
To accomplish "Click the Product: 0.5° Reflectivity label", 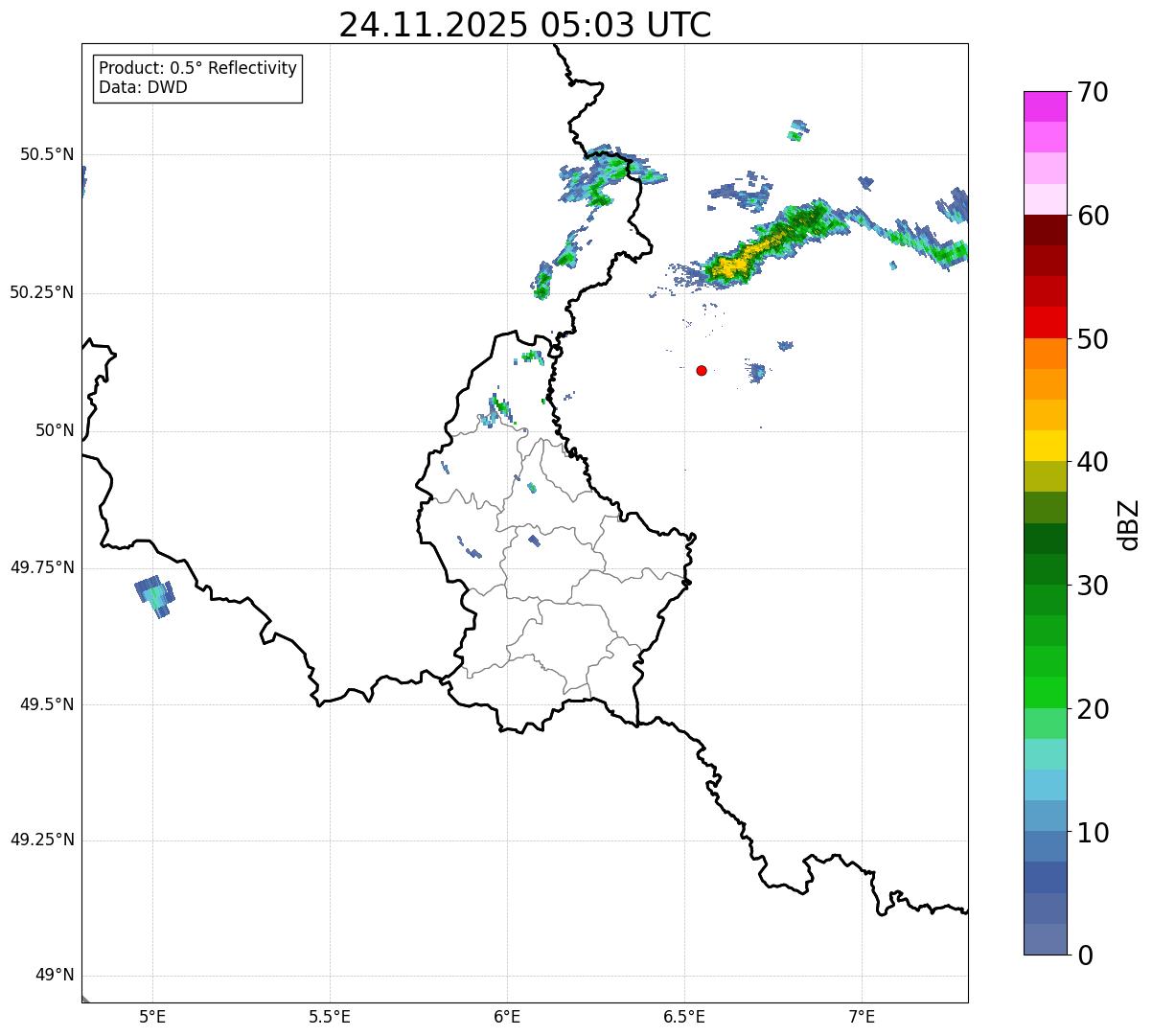I will [198, 68].
